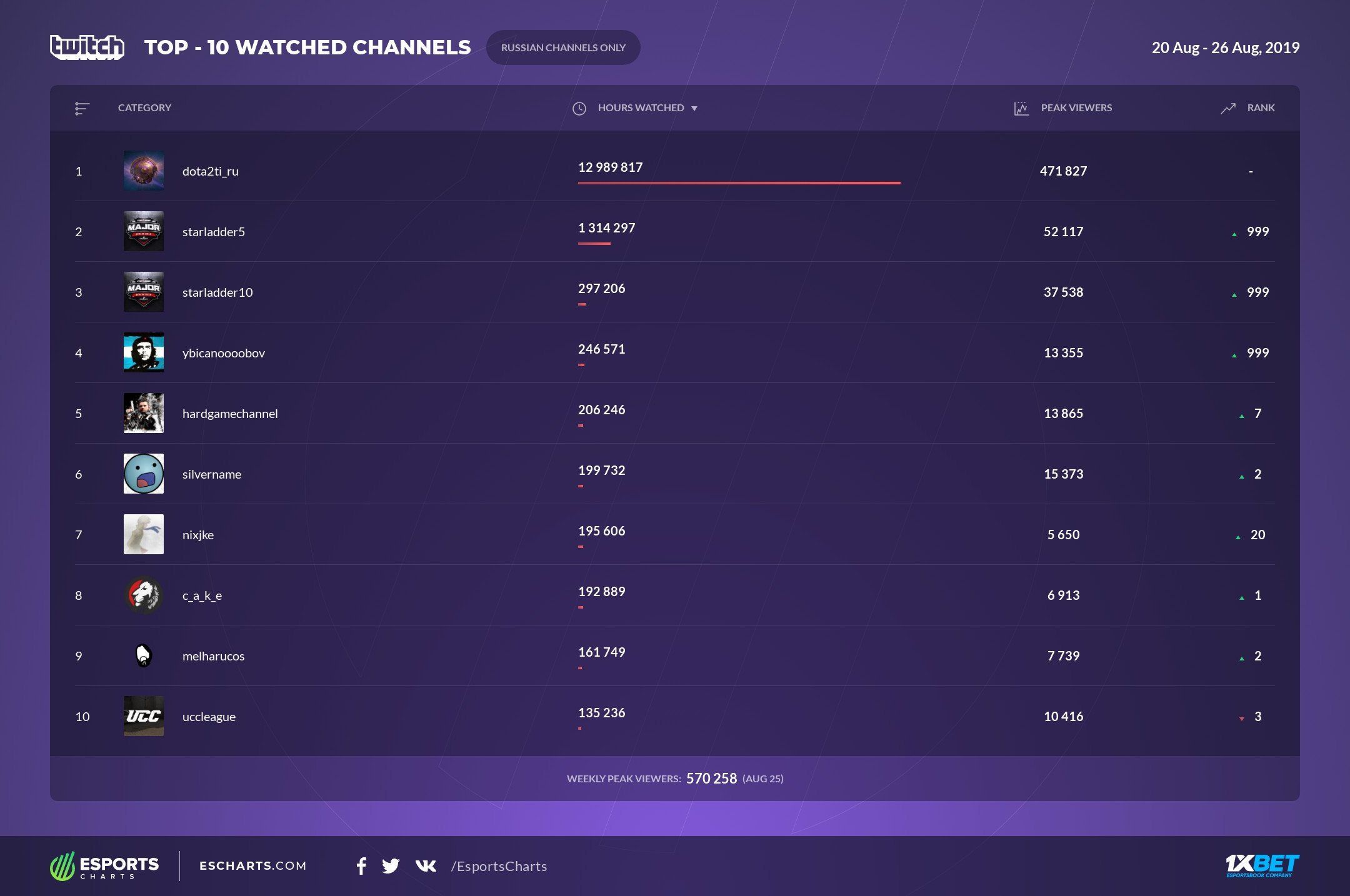1350x896 pixels.
Task: Click the uccleague UCC avatar thumbnail
Action: click(x=144, y=716)
